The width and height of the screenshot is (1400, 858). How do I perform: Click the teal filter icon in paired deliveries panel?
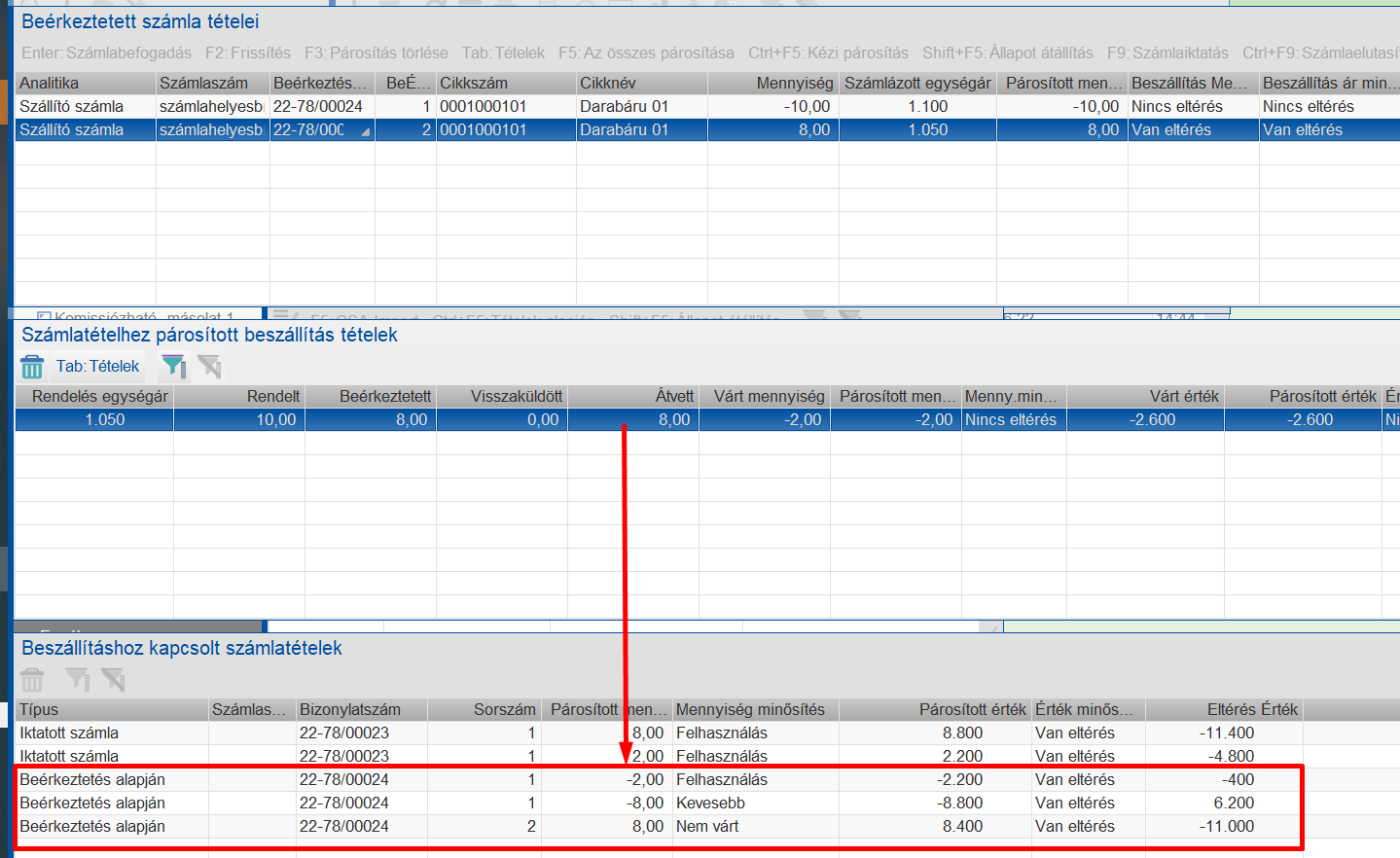(173, 367)
